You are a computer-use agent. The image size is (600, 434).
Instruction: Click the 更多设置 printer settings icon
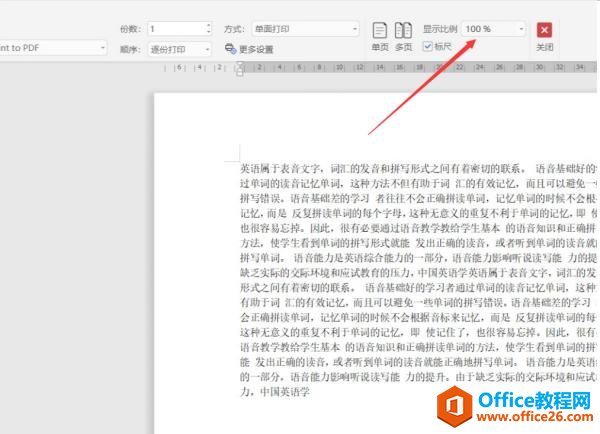(x=231, y=48)
